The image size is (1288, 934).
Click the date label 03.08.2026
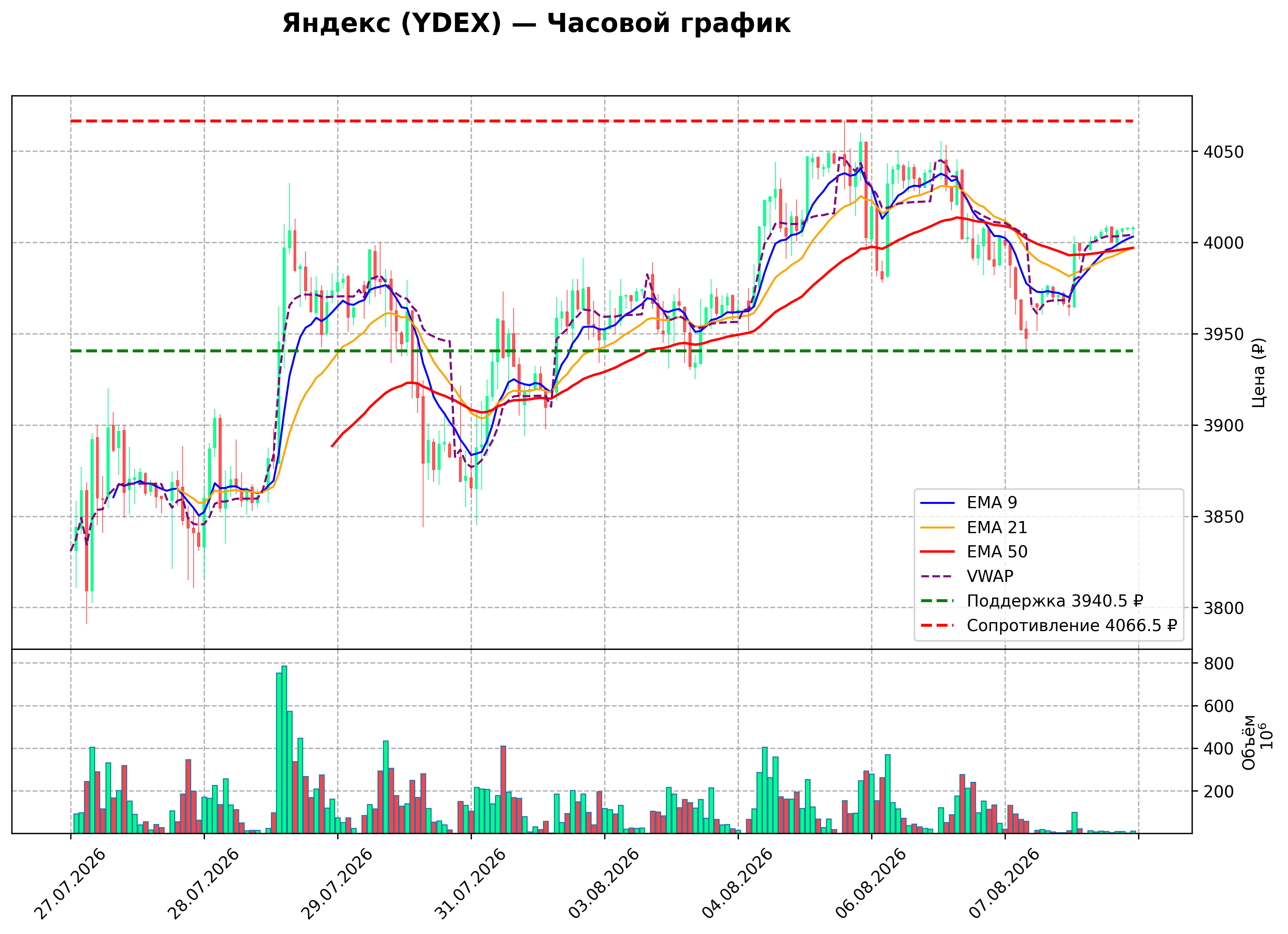604,884
